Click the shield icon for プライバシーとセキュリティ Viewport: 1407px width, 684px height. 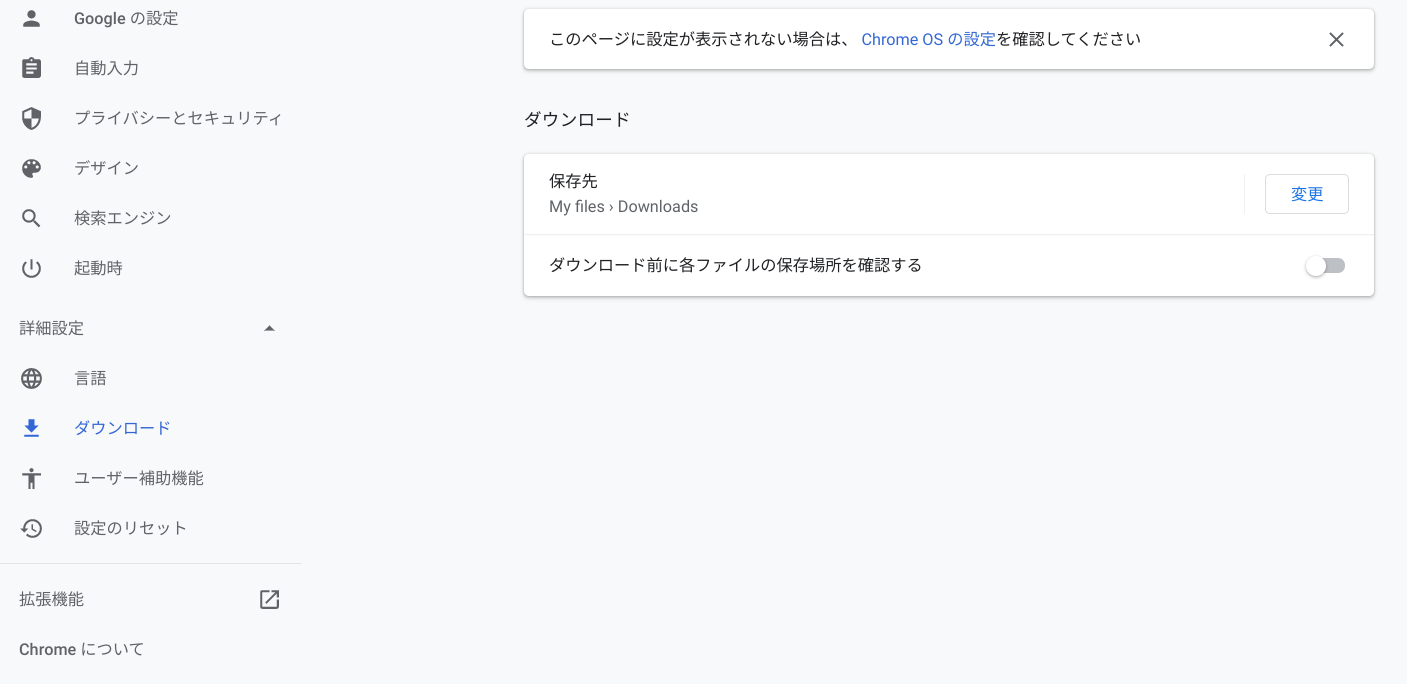coord(32,118)
